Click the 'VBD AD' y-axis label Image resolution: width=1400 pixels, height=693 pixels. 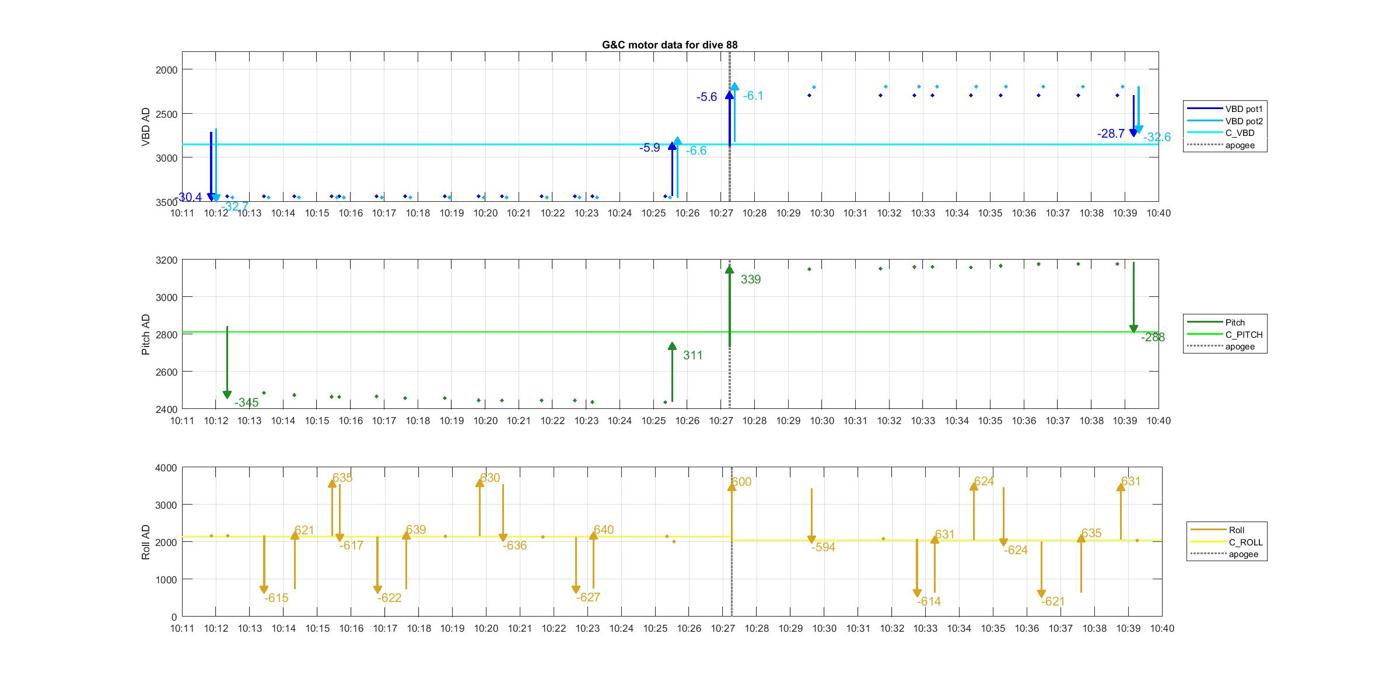(x=146, y=128)
